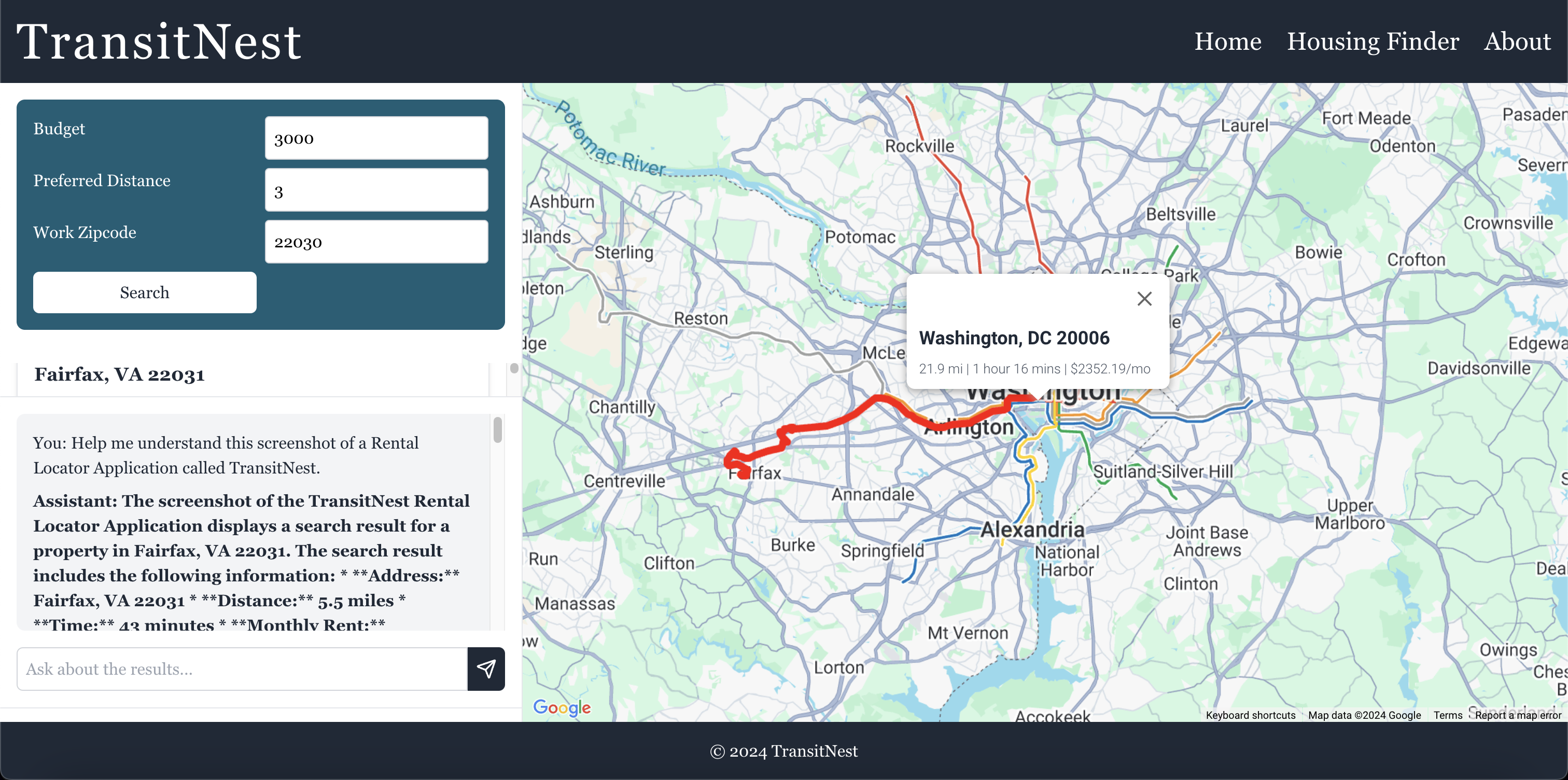
Task: Open the Home navigation link
Action: 1228,41
